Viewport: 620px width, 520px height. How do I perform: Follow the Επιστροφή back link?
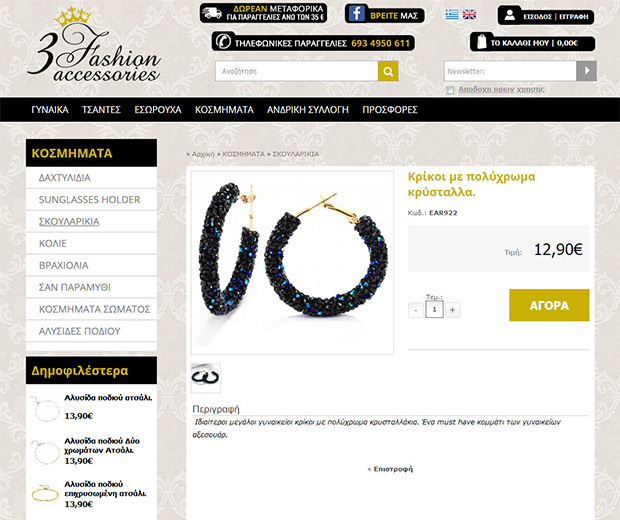tap(390, 469)
